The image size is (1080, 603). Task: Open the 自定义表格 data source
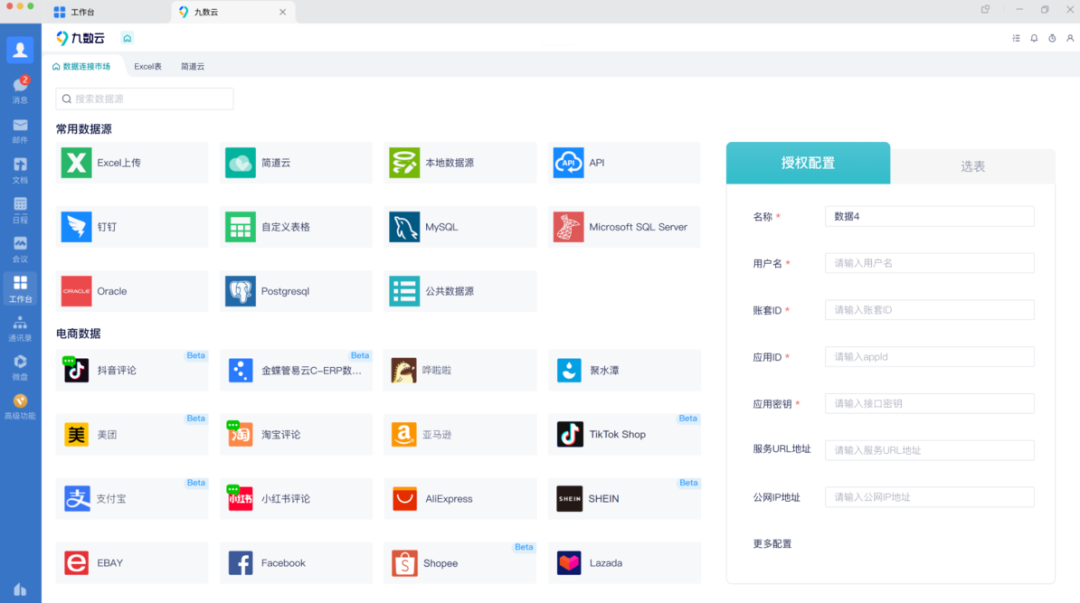click(x=296, y=227)
